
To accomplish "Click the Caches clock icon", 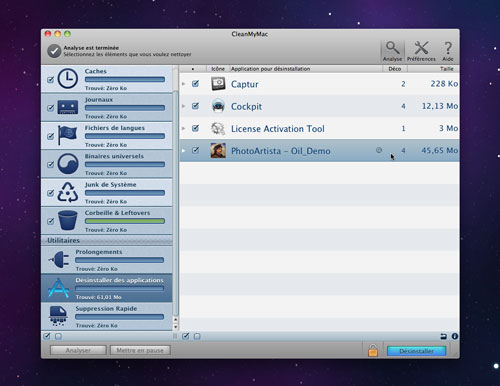I will pos(68,79).
